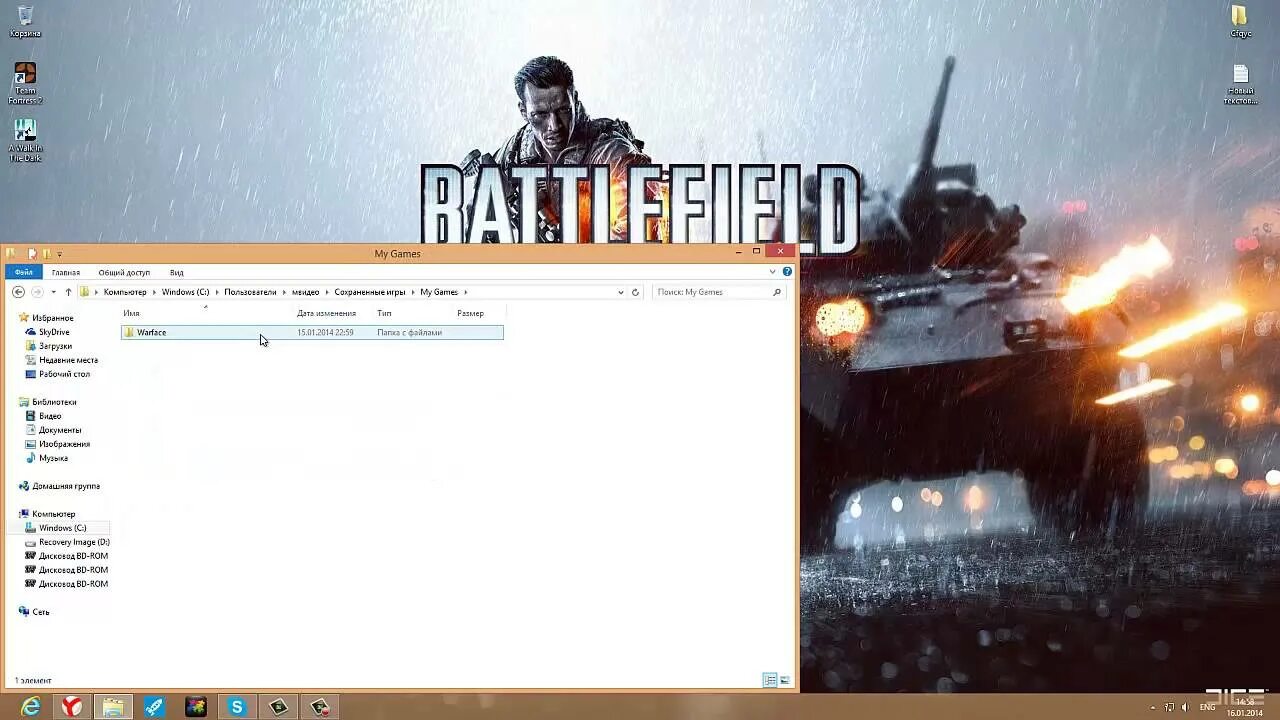Click Пользователи in the address breadcrumb

250,292
